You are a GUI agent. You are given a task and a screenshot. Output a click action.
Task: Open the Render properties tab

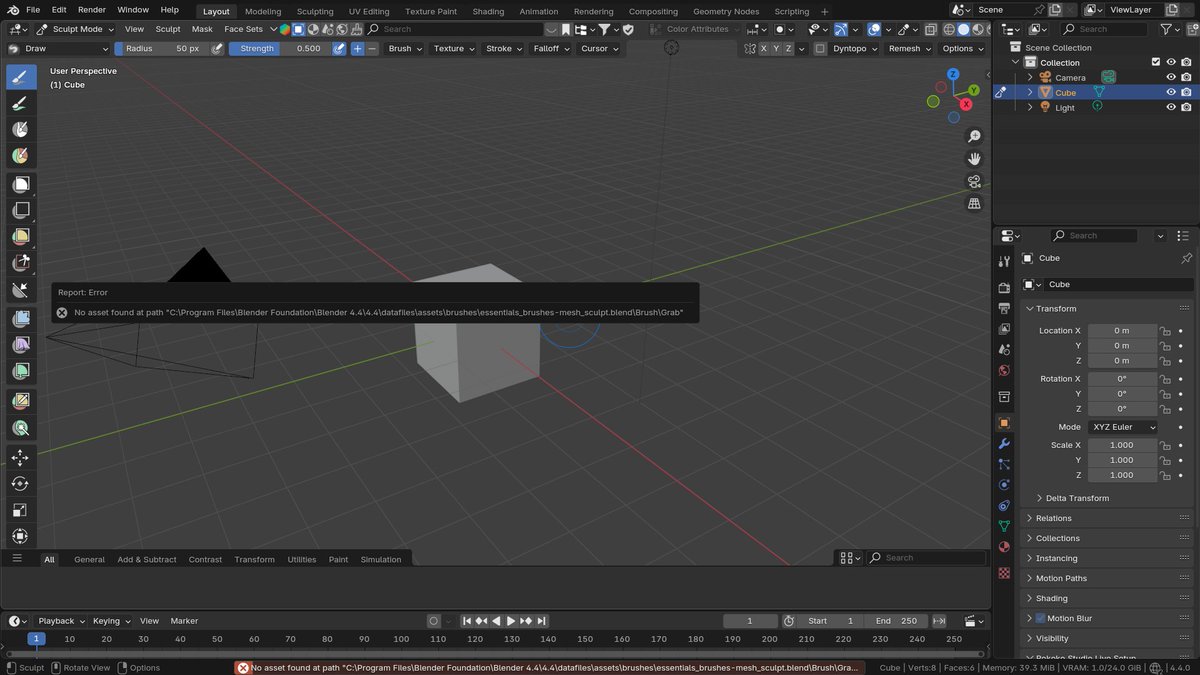[1004, 288]
